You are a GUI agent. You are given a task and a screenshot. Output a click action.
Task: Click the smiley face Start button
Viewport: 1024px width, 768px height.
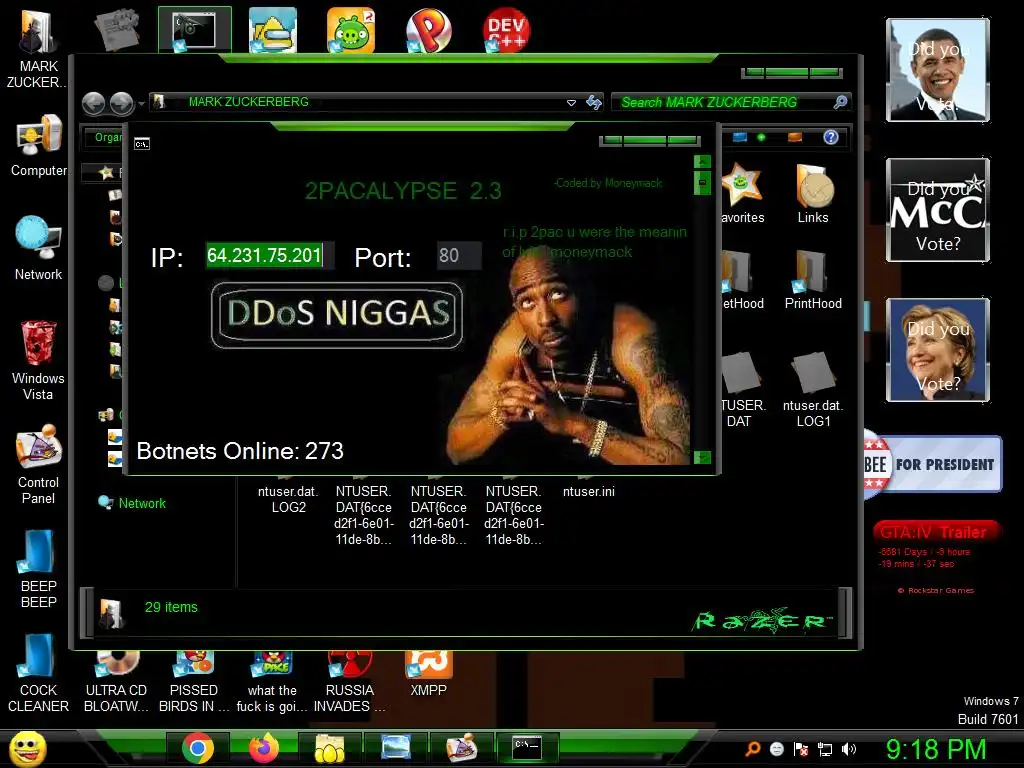tap(27, 748)
